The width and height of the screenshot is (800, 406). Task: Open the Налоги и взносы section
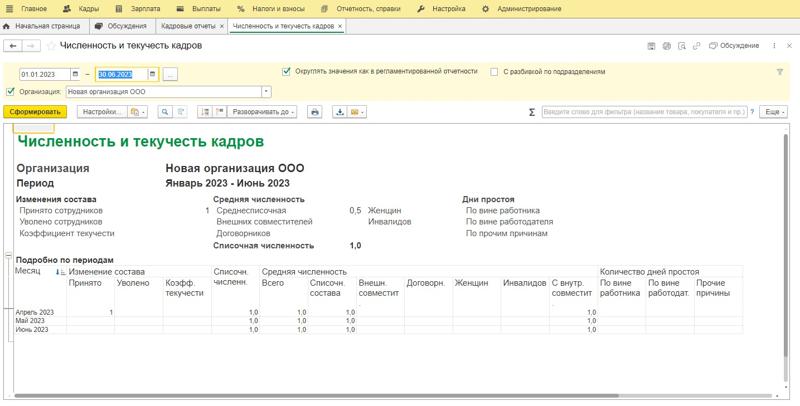point(271,9)
